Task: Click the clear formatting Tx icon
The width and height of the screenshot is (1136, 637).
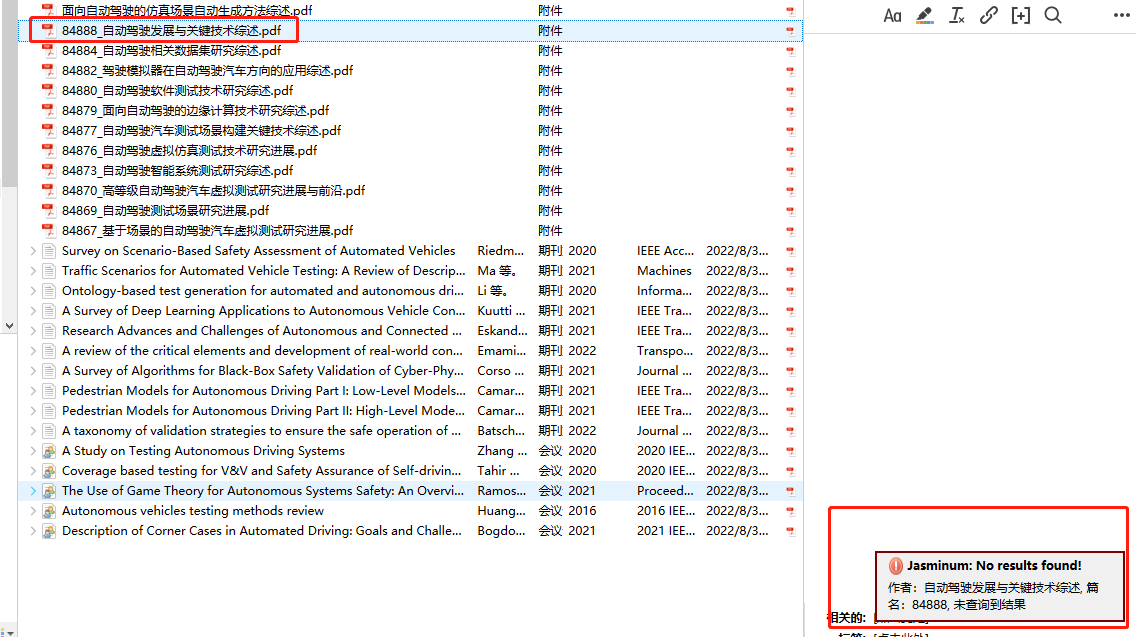Action: point(956,15)
